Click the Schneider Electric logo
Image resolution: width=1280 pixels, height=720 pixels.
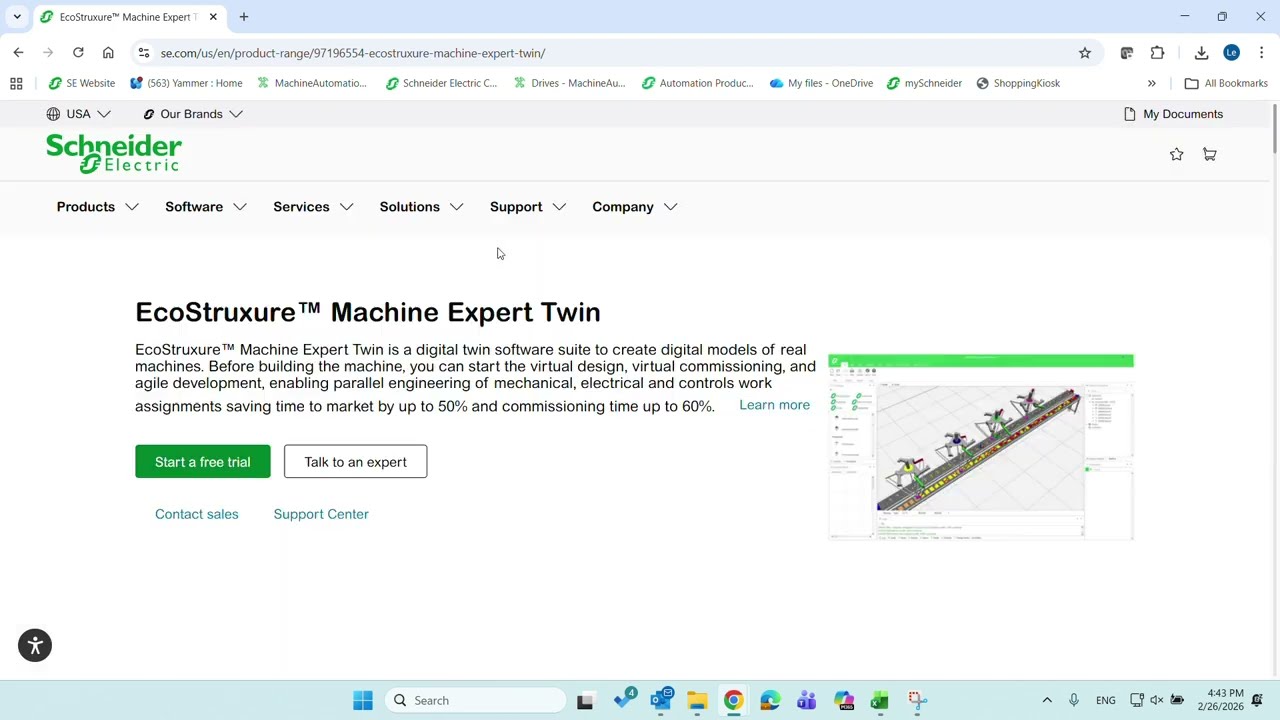pyautogui.click(x=114, y=154)
